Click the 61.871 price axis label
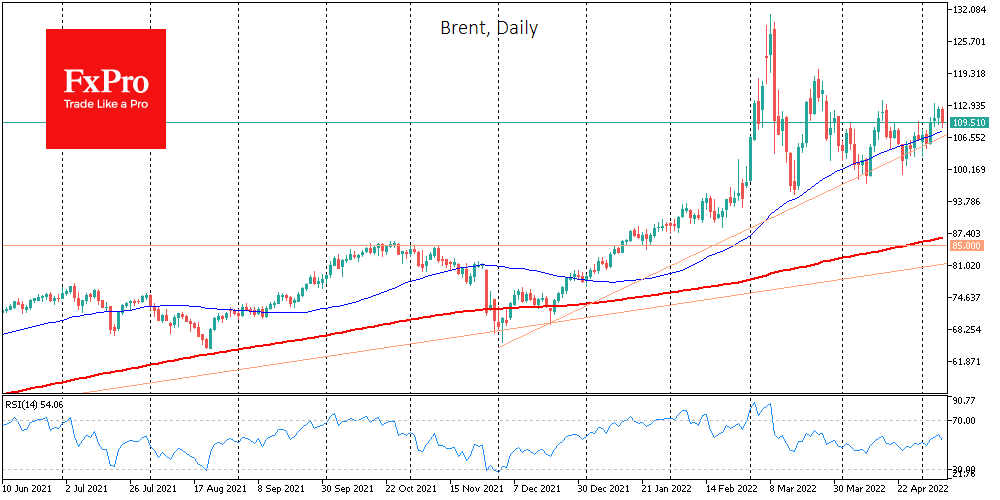The height and width of the screenshot is (500, 1000). point(968,362)
